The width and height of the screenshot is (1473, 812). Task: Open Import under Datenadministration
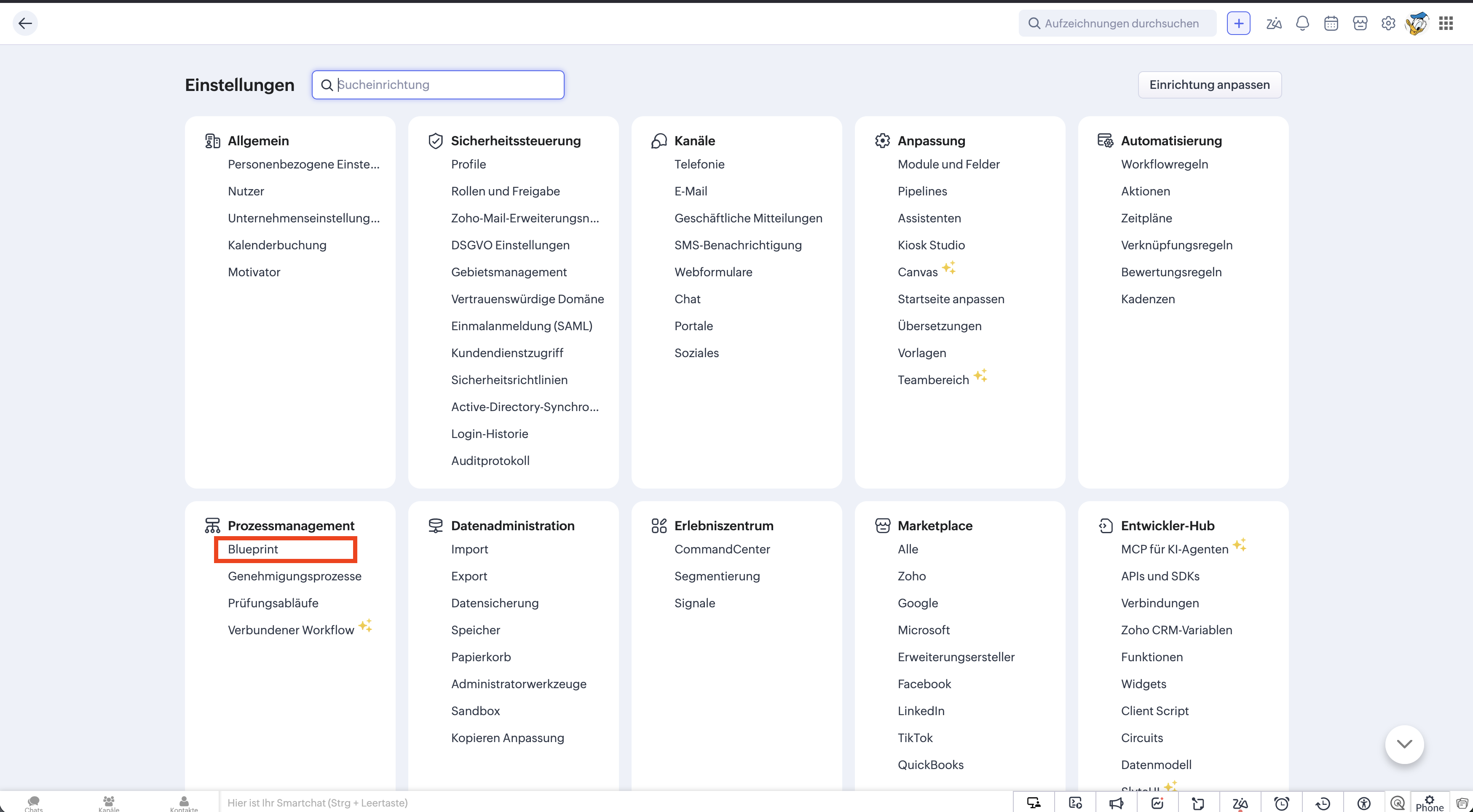pos(469,549)
